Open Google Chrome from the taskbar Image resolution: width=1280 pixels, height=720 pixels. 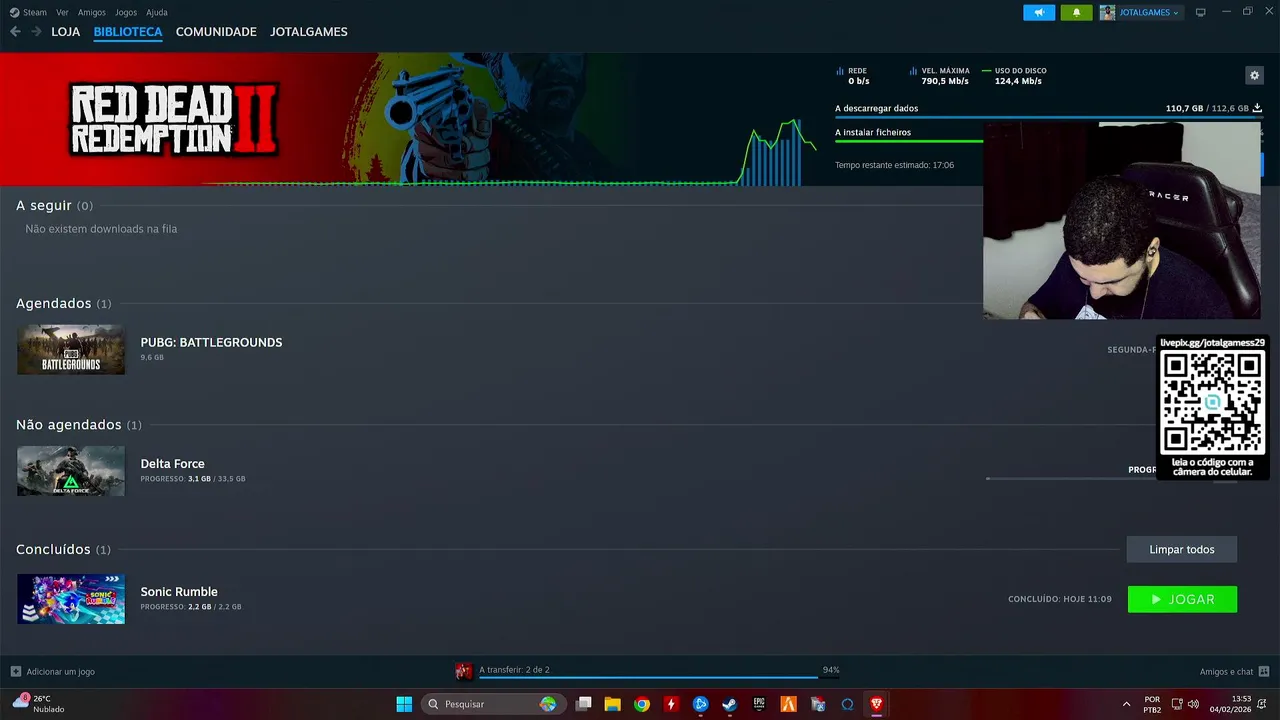[x=642, y=704]
